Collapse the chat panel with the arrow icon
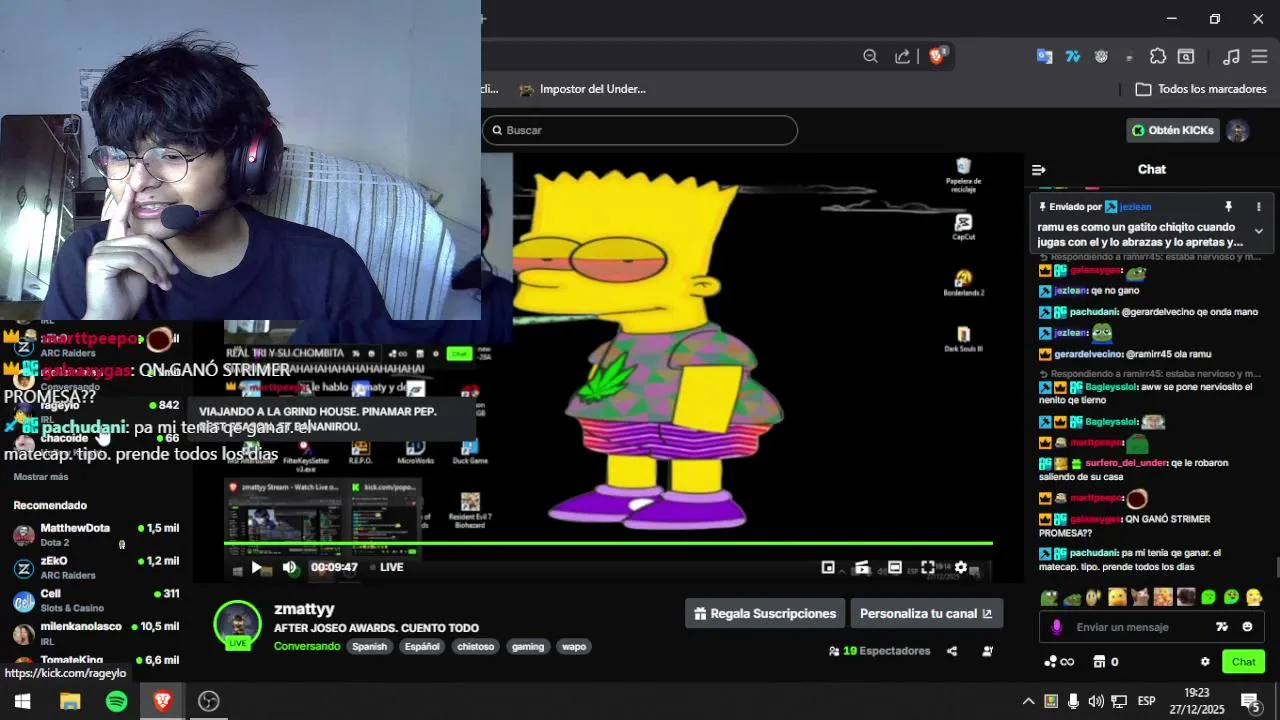1280x720 pixels. click(1038, 170)
